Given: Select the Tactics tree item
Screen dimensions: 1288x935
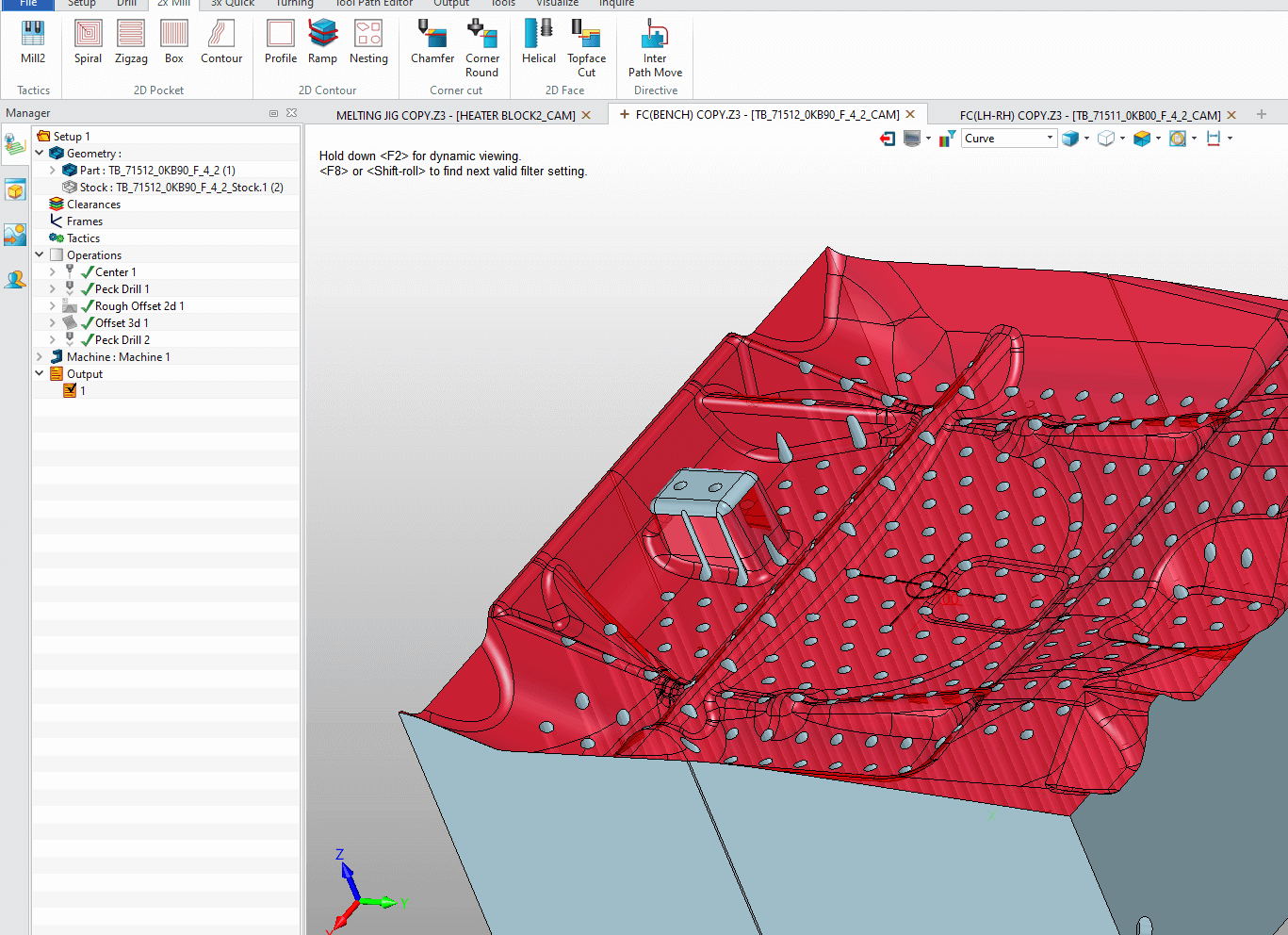Looking at the screenshot, I should (83, 238).
